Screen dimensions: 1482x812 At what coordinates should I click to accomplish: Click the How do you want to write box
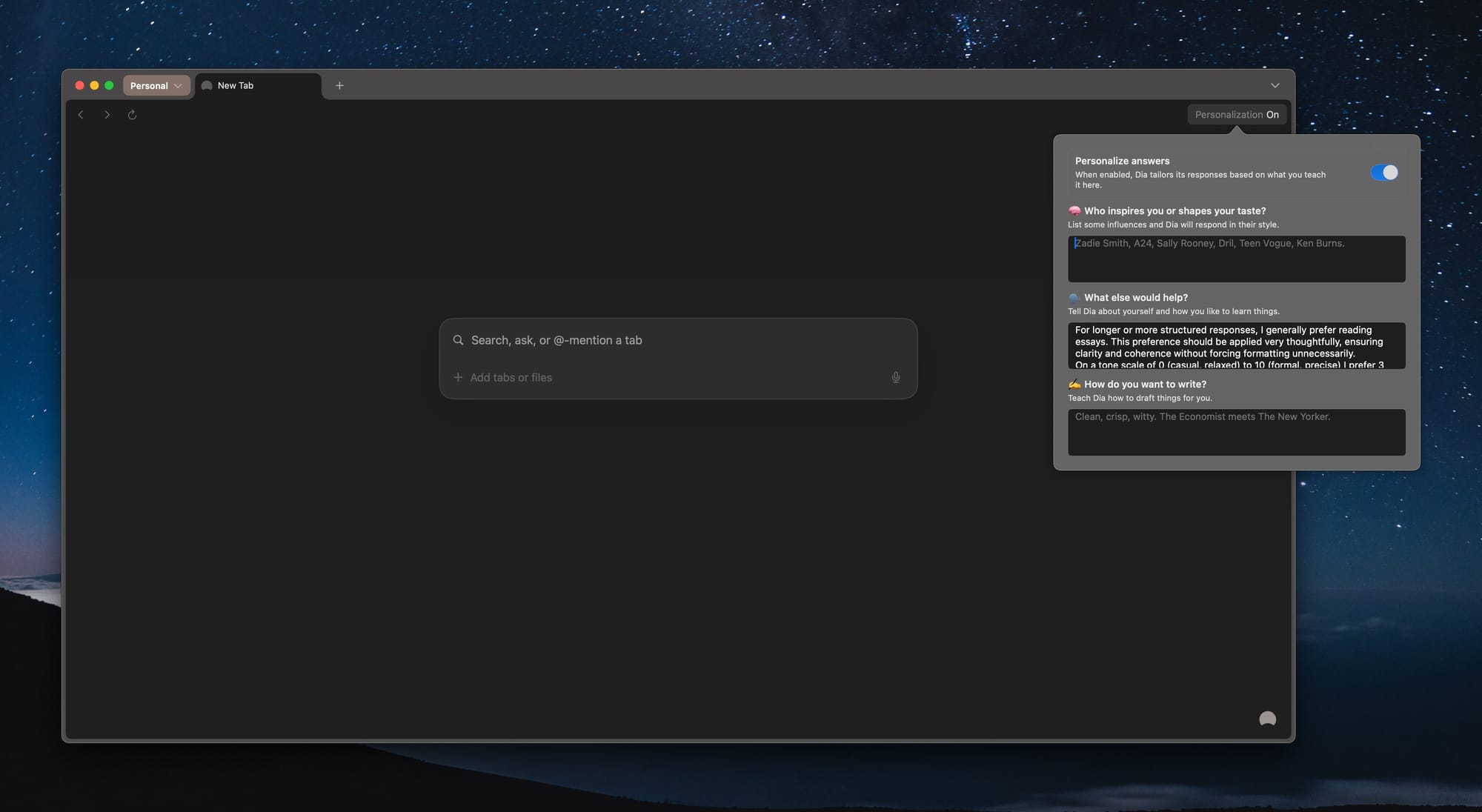point(1236,433)
